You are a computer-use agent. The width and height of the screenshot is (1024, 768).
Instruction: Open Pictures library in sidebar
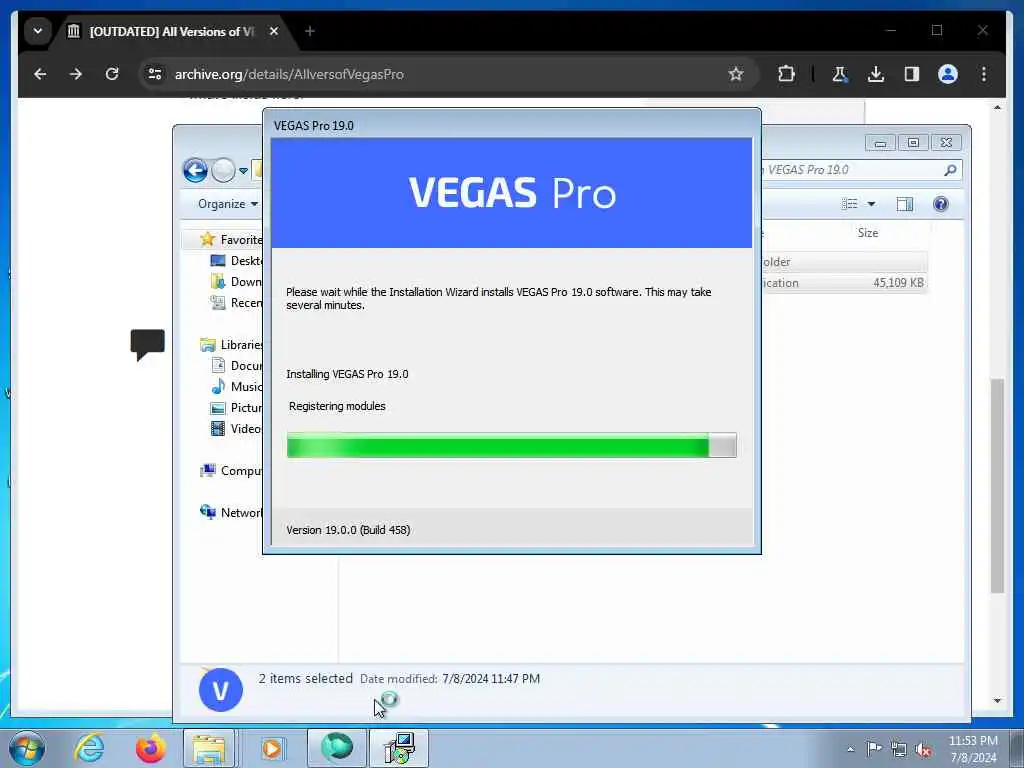click(x=236, y=408)
